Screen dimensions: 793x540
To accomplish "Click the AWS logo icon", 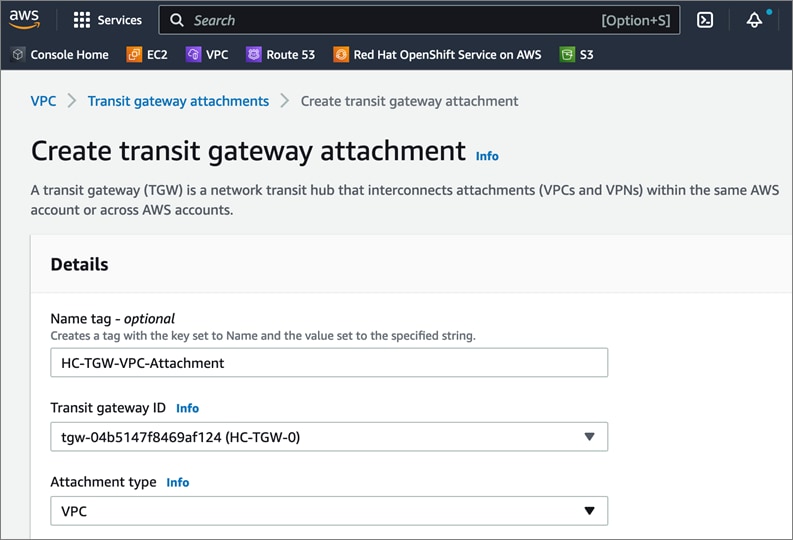I will pos(24,19).
